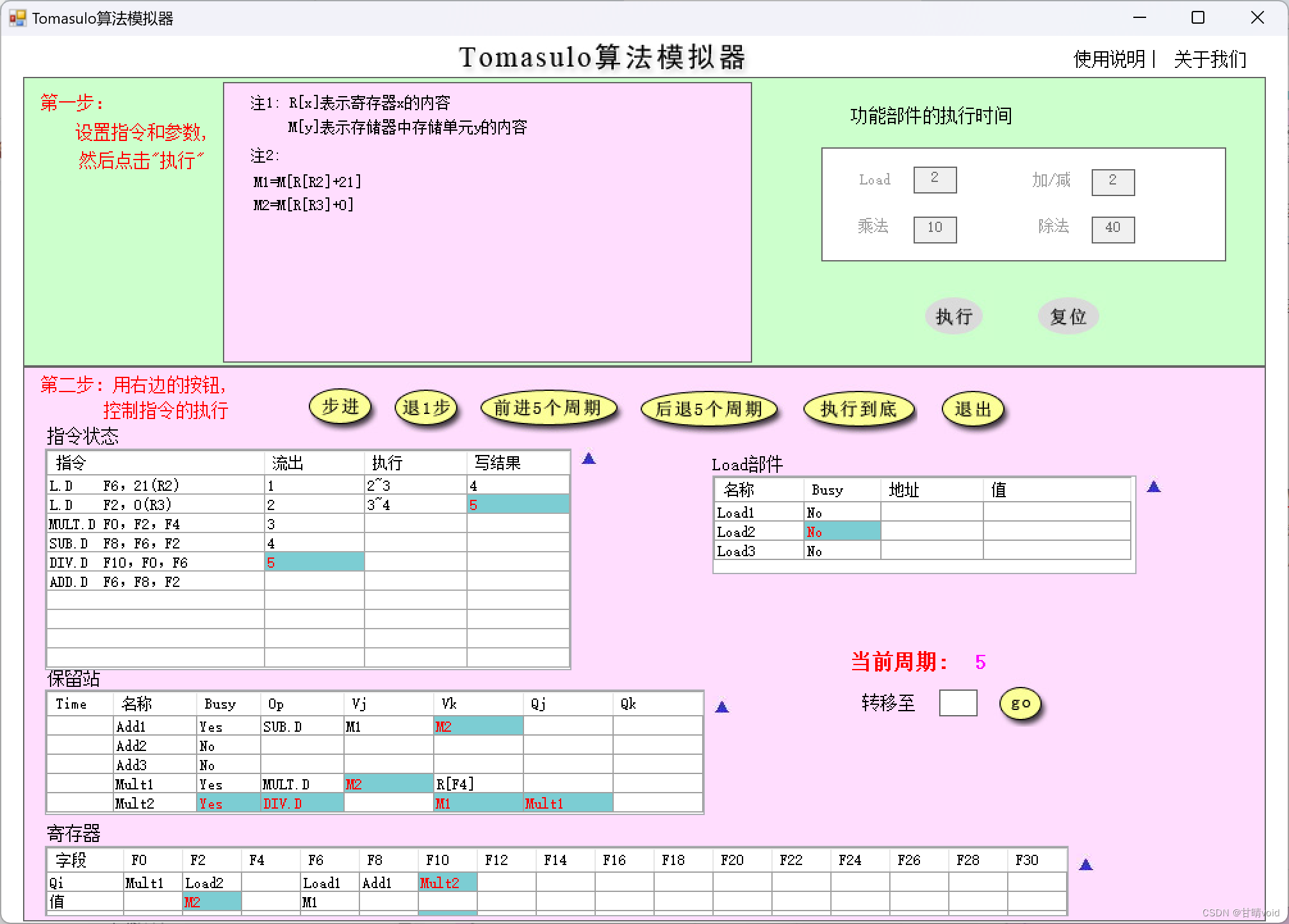Click the MULT.D Op cell of Mult1
This screenshot has height=924, width=1289.
[302, 784]
